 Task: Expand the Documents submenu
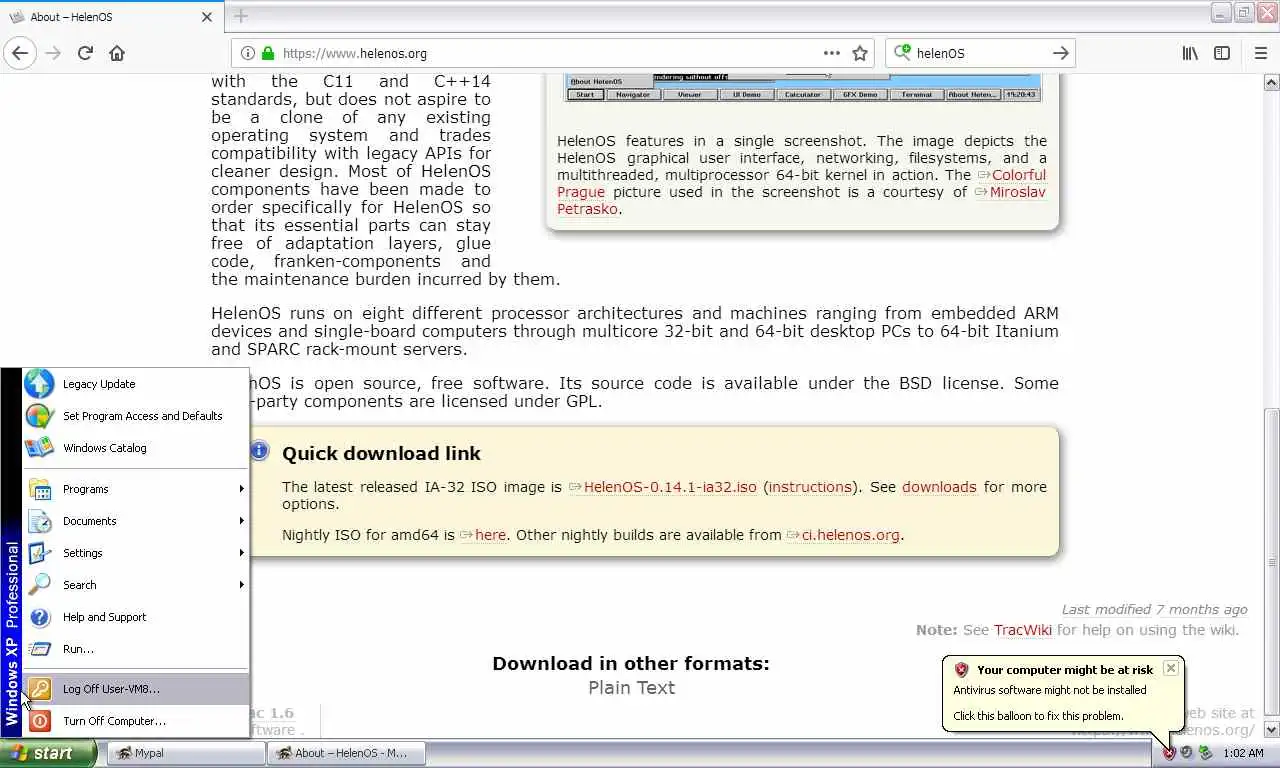pos(135,521)
